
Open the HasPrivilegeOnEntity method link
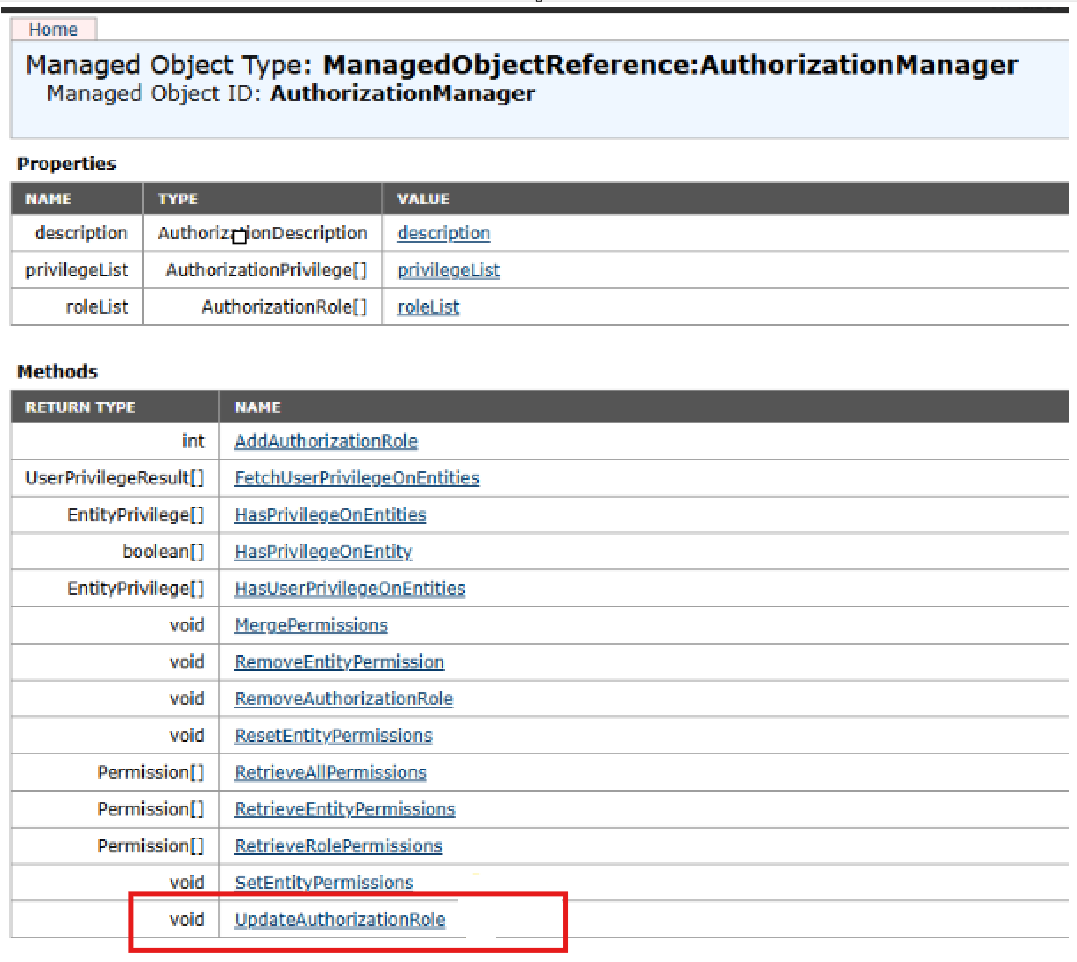point(323,552)
